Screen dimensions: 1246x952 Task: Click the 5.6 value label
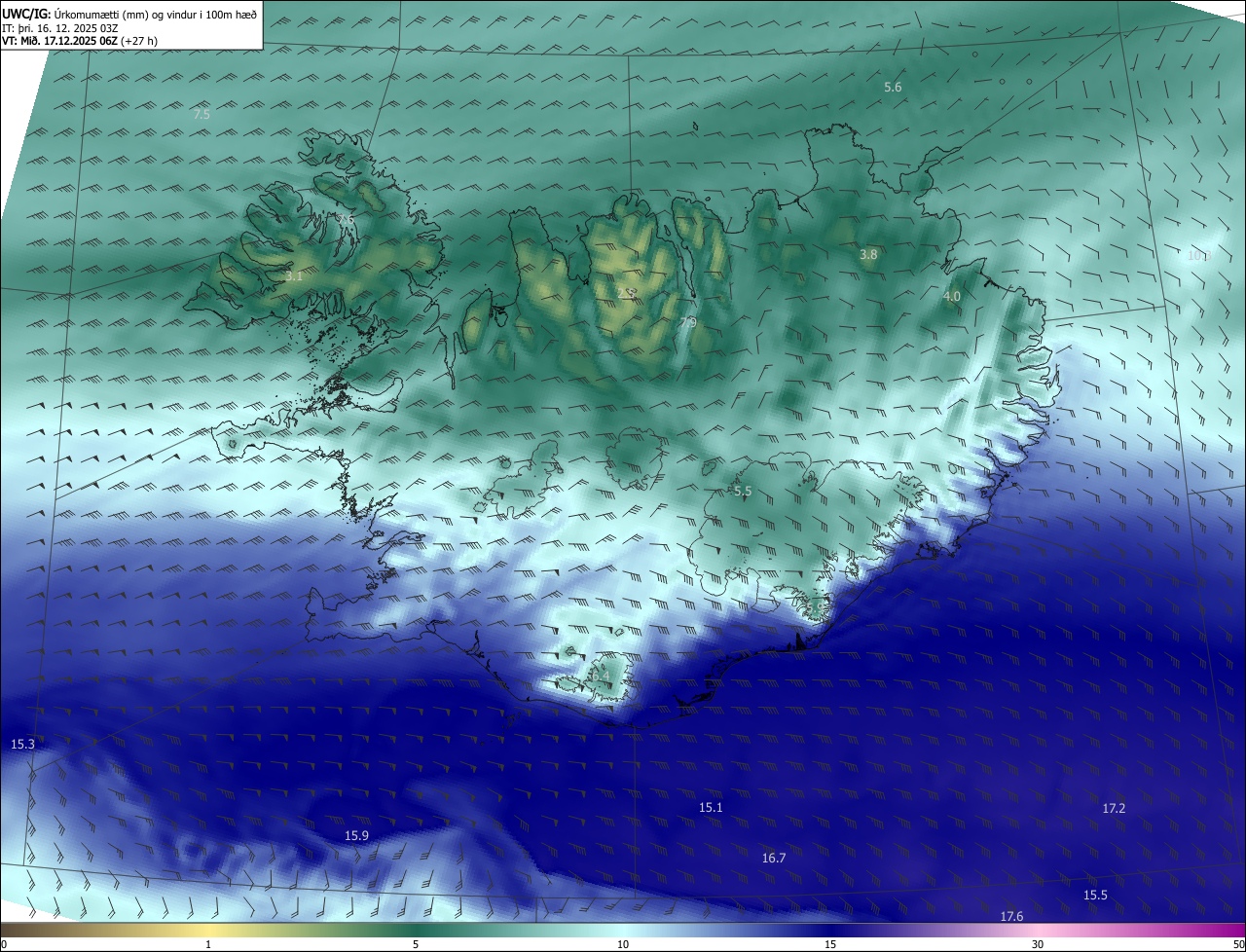pyautogui.click(x=893, y=87)
